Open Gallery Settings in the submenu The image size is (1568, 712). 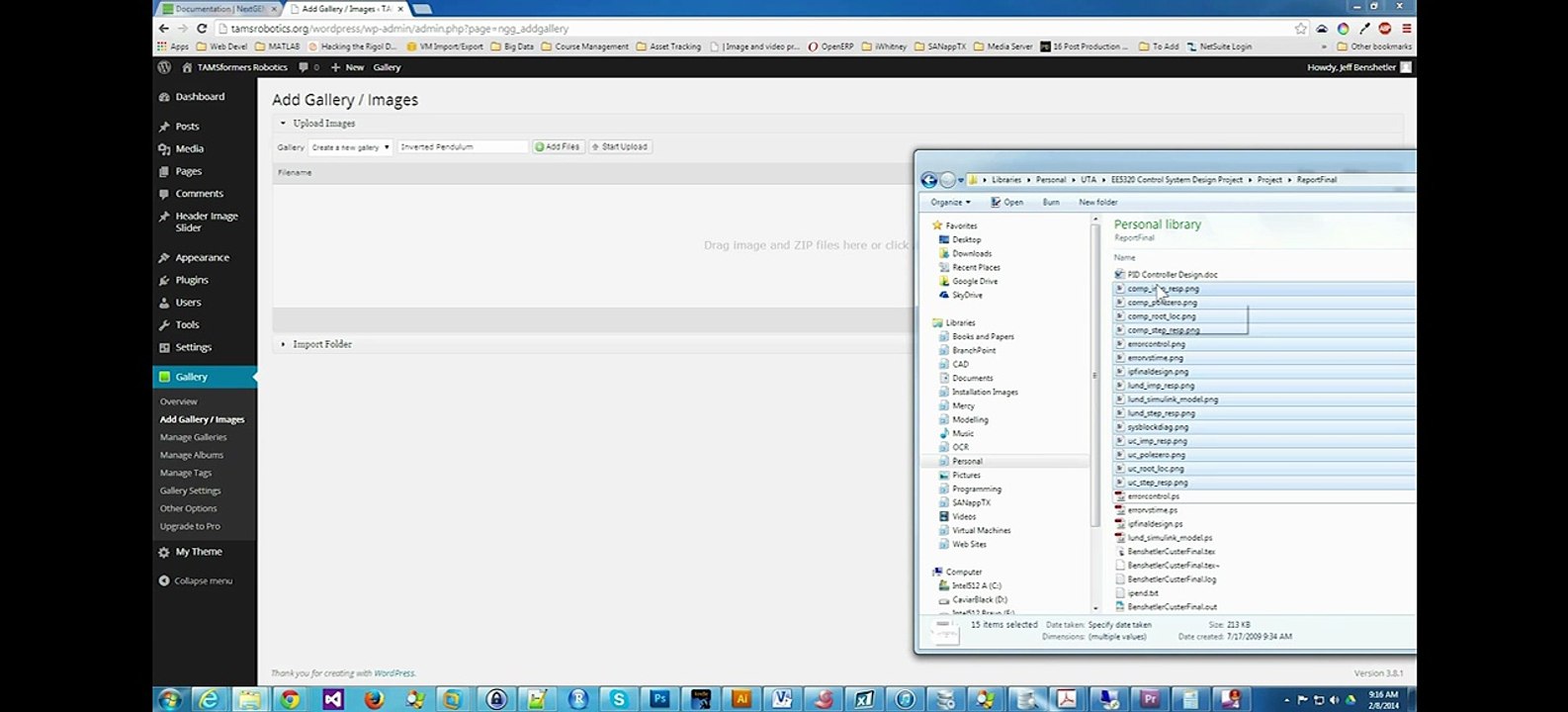pyautogui.click(x=191, y=490)
